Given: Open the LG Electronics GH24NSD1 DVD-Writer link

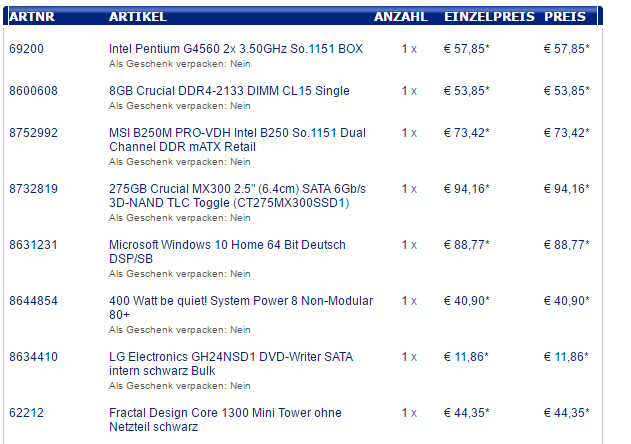Looking at the screenshot, I should pyautogui.click(x=231, y=363).
